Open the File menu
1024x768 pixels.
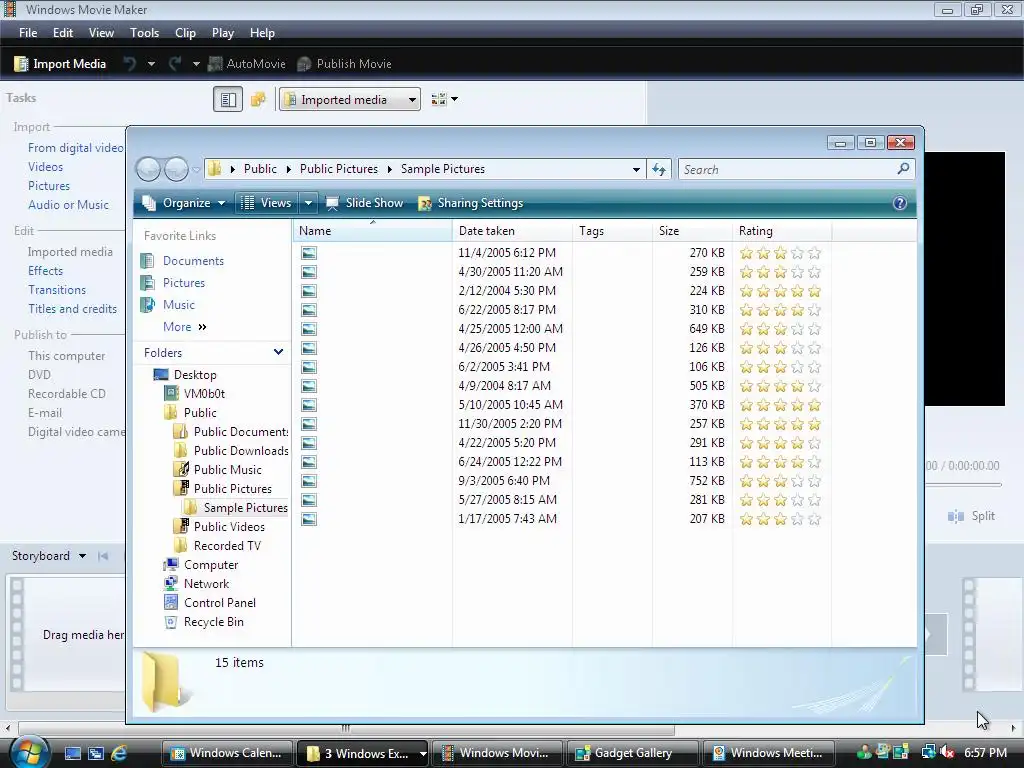click(28, 33)
